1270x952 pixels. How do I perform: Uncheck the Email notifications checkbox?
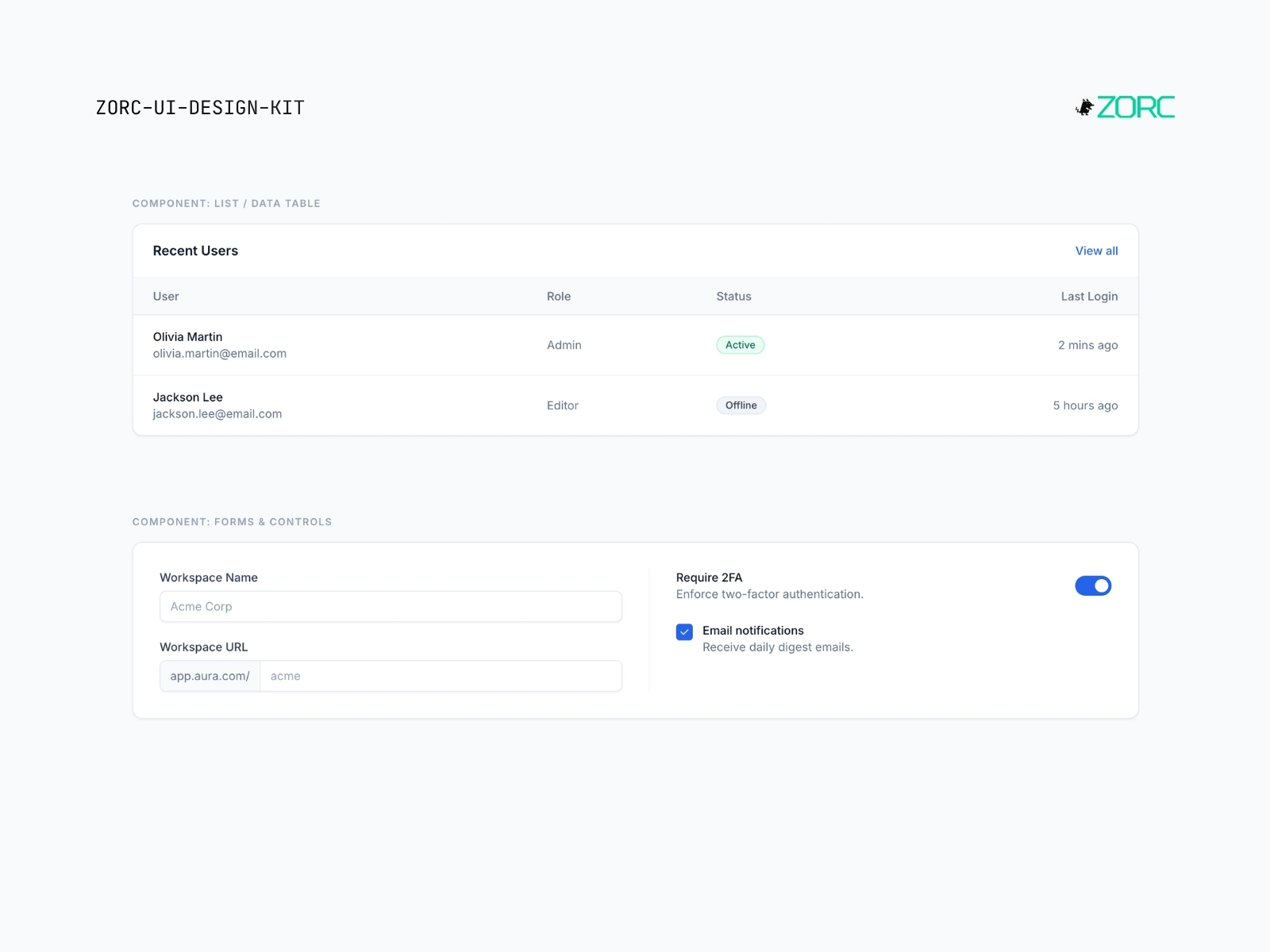pos(684,631)
